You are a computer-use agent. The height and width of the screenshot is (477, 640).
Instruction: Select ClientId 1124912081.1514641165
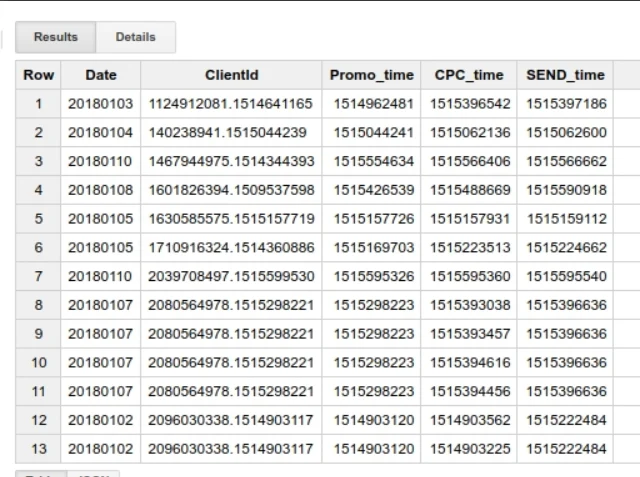click(x=231, y=104)
